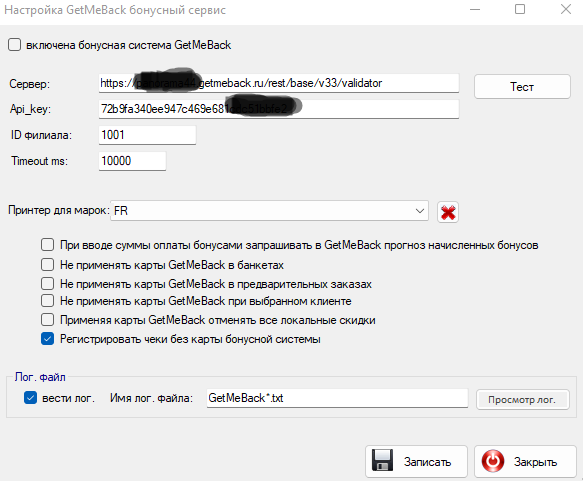The width and height of the screenshot is (583, 482).
Task: Select the Timeout ms field
Action: point(132,161)
